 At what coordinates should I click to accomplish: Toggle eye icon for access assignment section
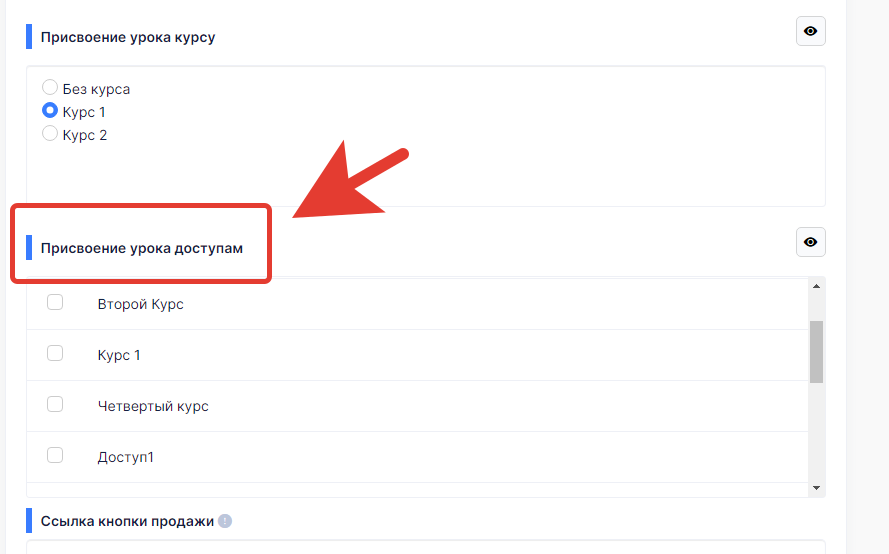coord(810,242)
